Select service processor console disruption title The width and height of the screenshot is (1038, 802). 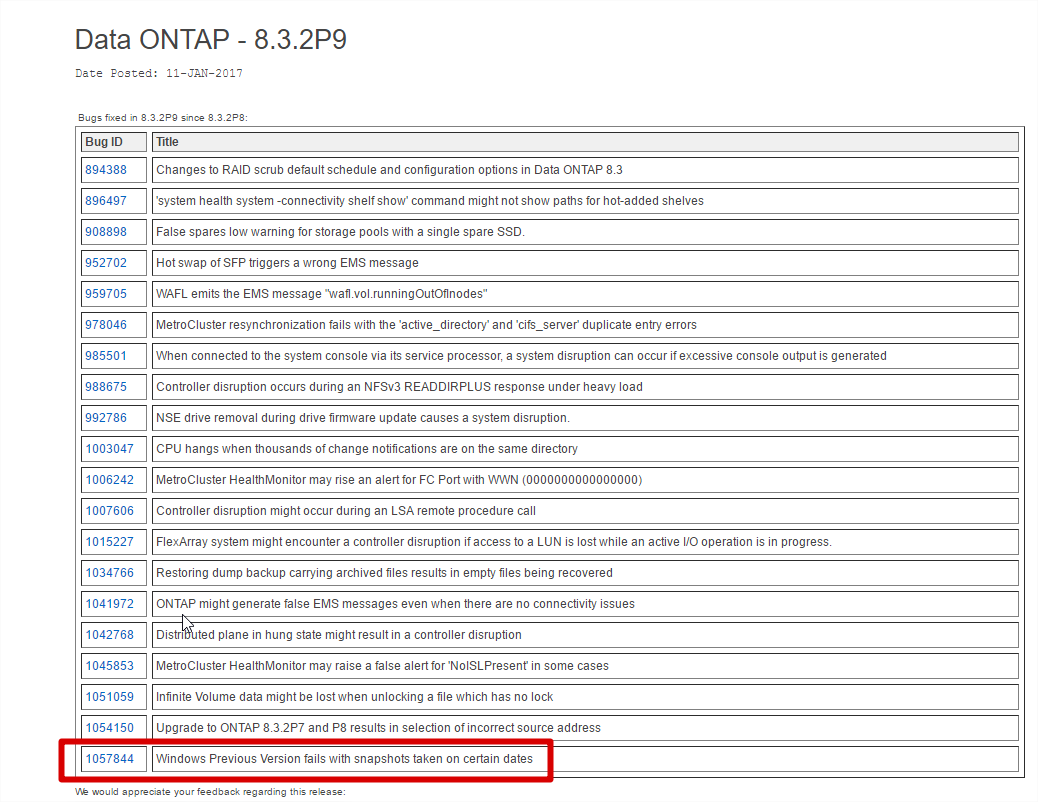pyautogui.click(x=521, y=356)
